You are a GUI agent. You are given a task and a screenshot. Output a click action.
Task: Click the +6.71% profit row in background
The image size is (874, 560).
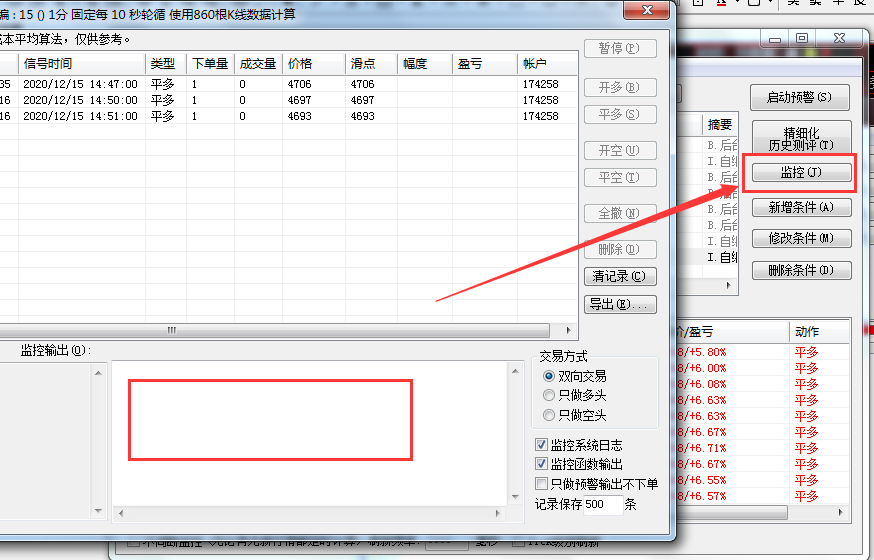(x=764, y=448)
